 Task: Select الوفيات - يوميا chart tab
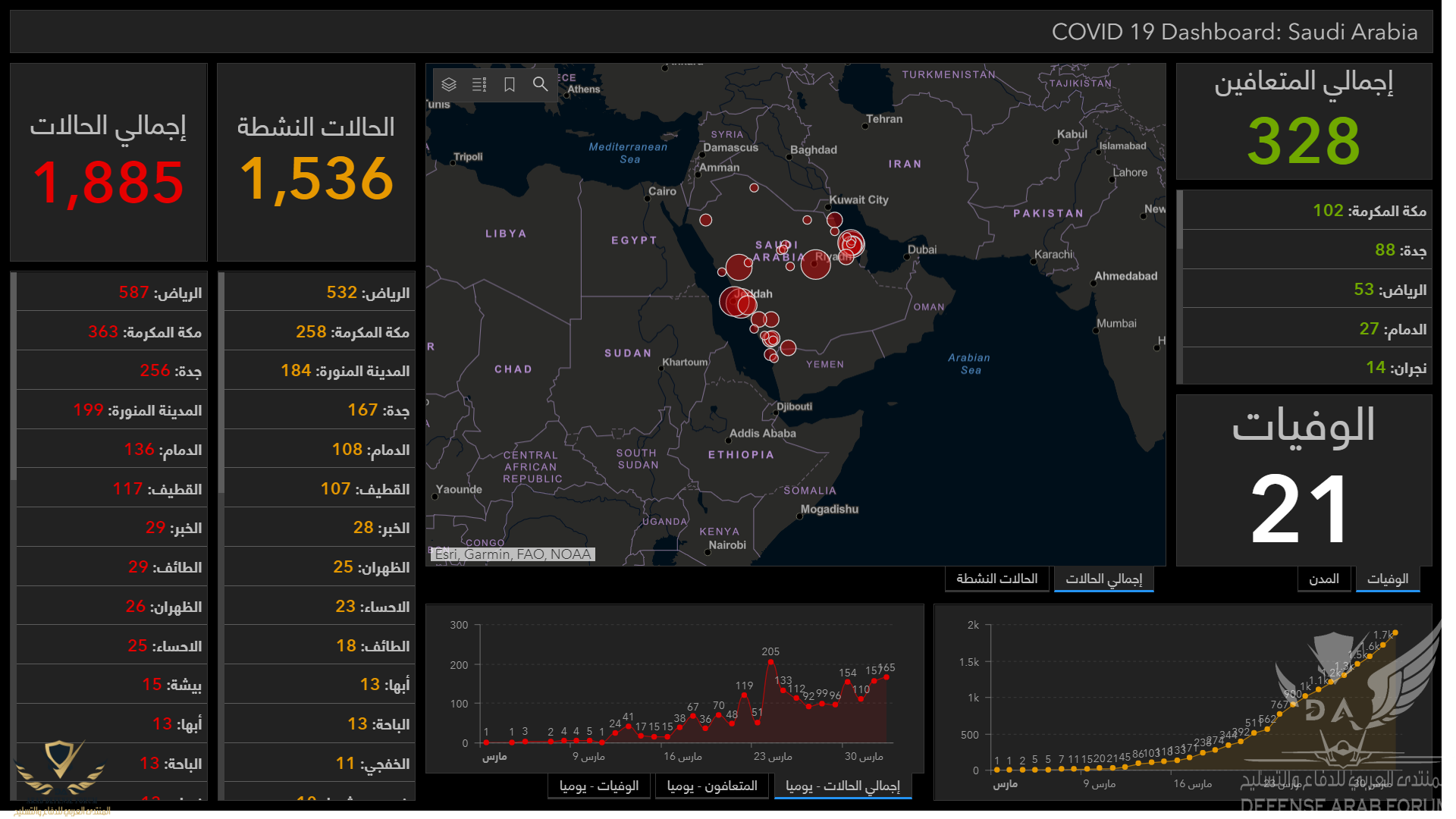(598, 786)
